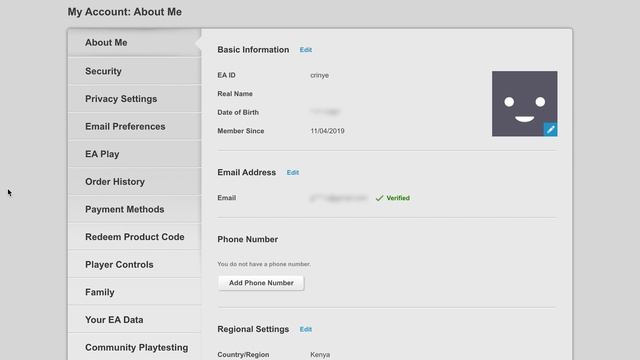Image resolution: width=640 pixels, height=360 pixels.
Task: Click the EA ID value crinye
Action: click(320, 75)
